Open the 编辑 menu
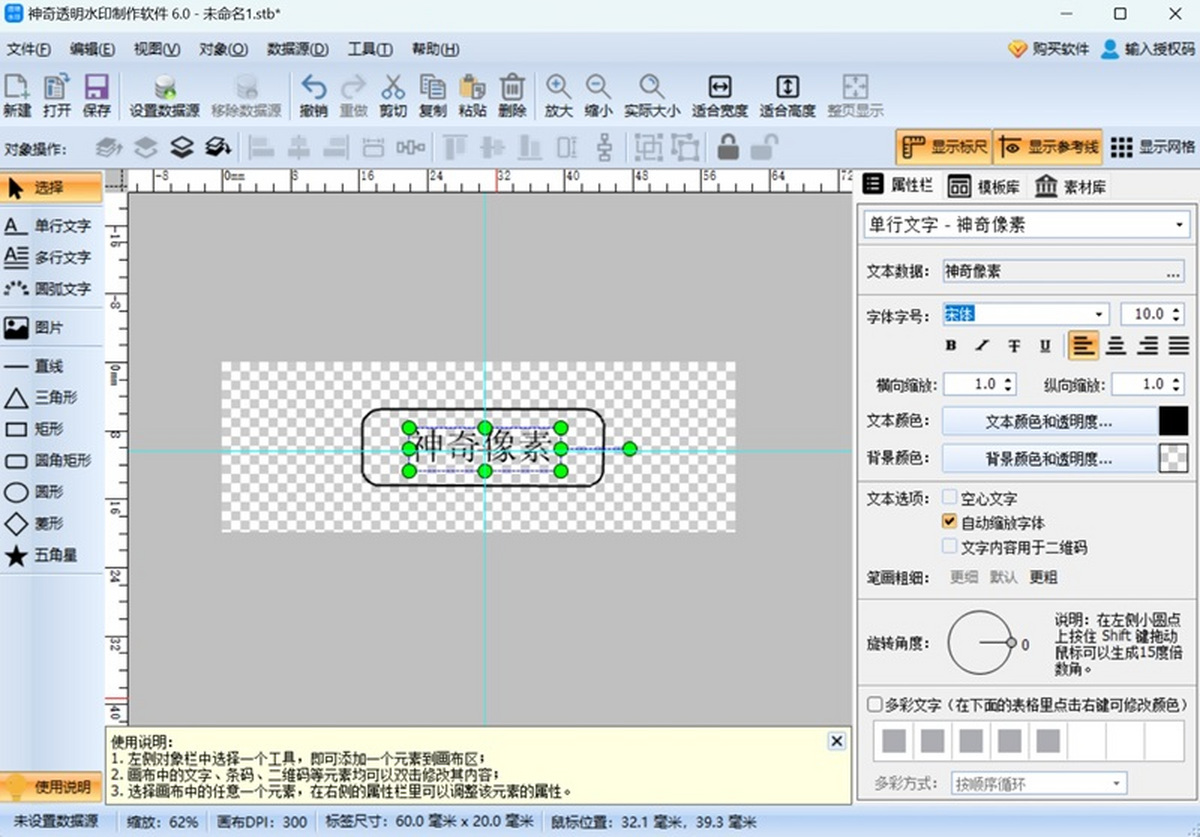The height and width of the screenshot is (837, 1200). [92, 49]
